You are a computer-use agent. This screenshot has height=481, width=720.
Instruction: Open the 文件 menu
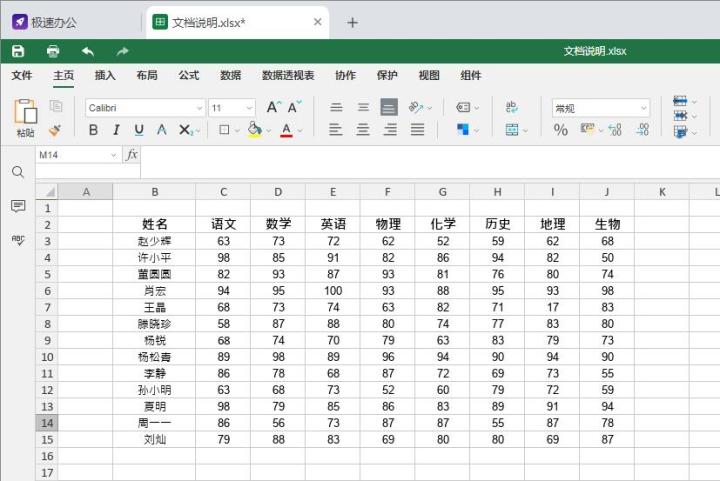point(22,75)
